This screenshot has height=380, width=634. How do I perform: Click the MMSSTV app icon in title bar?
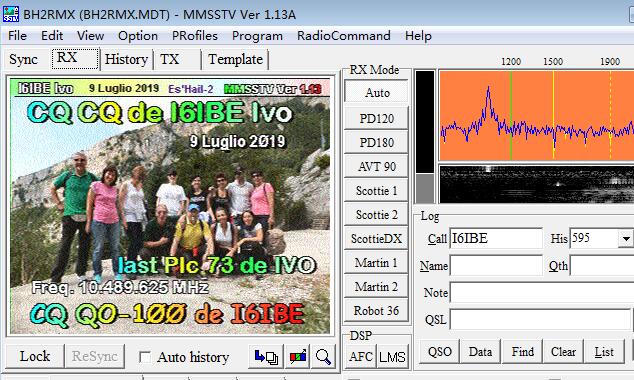tap(11, 14)
